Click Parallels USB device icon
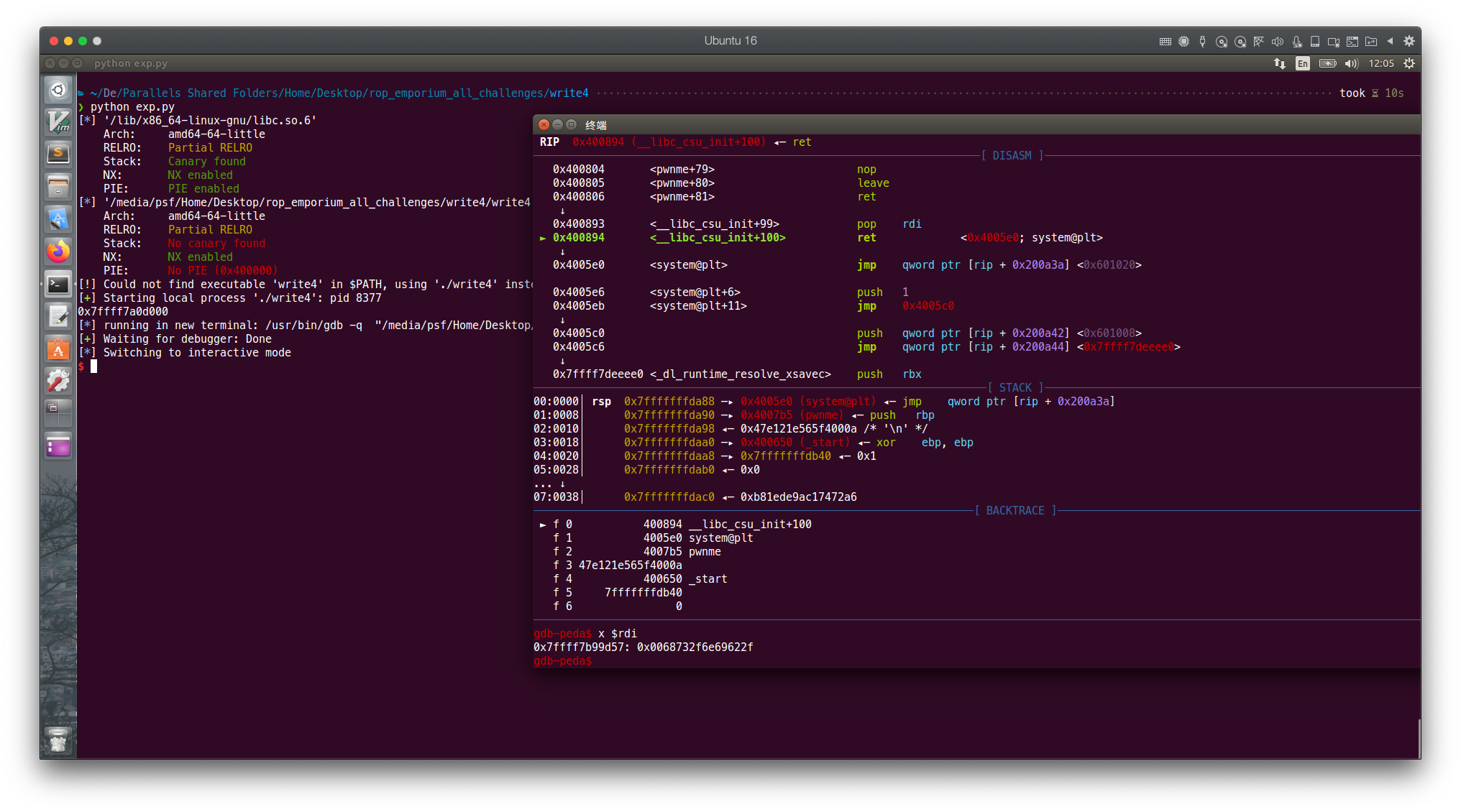Viewport: 1461px width, 812px height. coord(1202,42)
